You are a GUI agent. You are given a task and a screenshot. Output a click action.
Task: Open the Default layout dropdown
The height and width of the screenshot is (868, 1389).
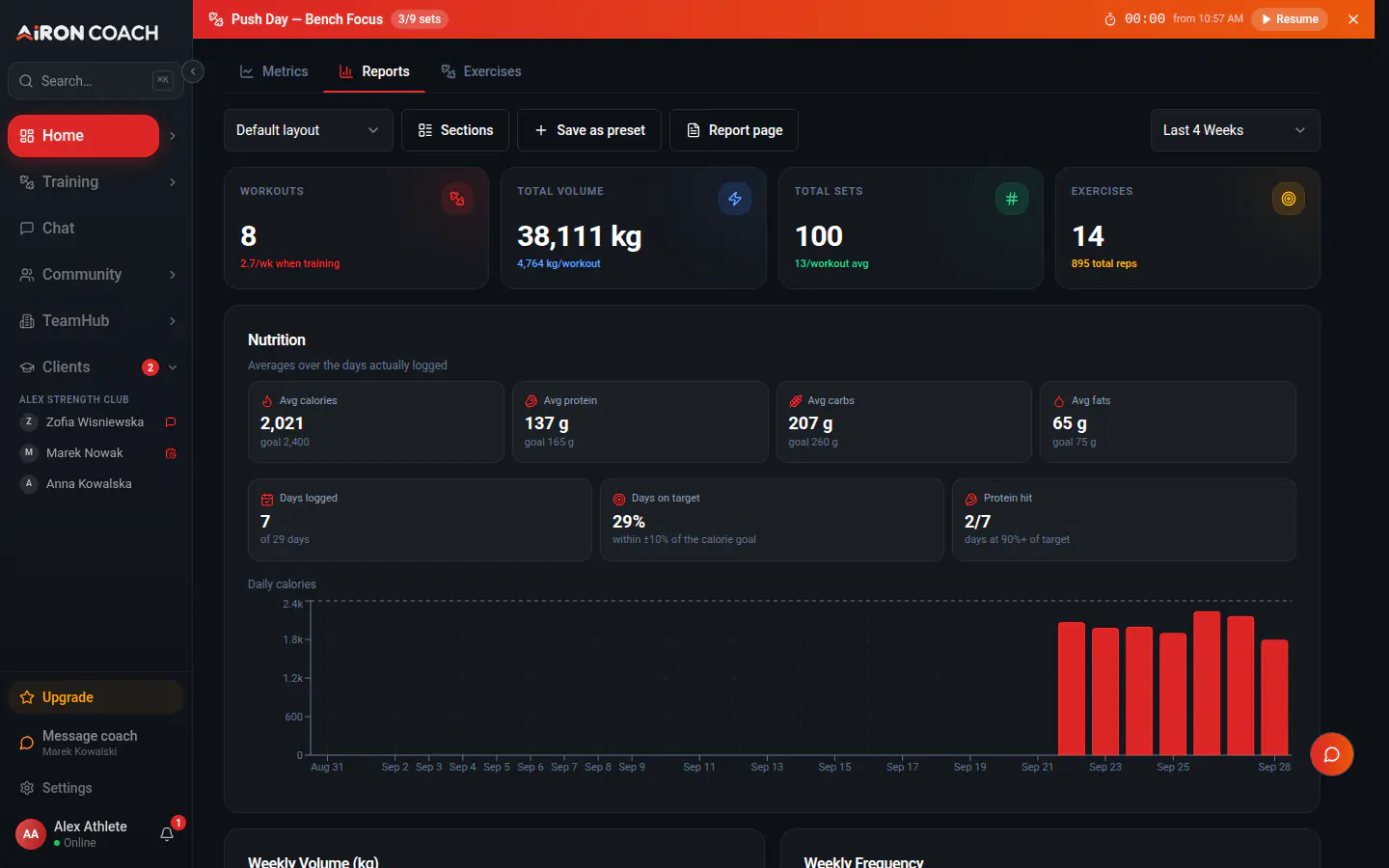[309, 130]
